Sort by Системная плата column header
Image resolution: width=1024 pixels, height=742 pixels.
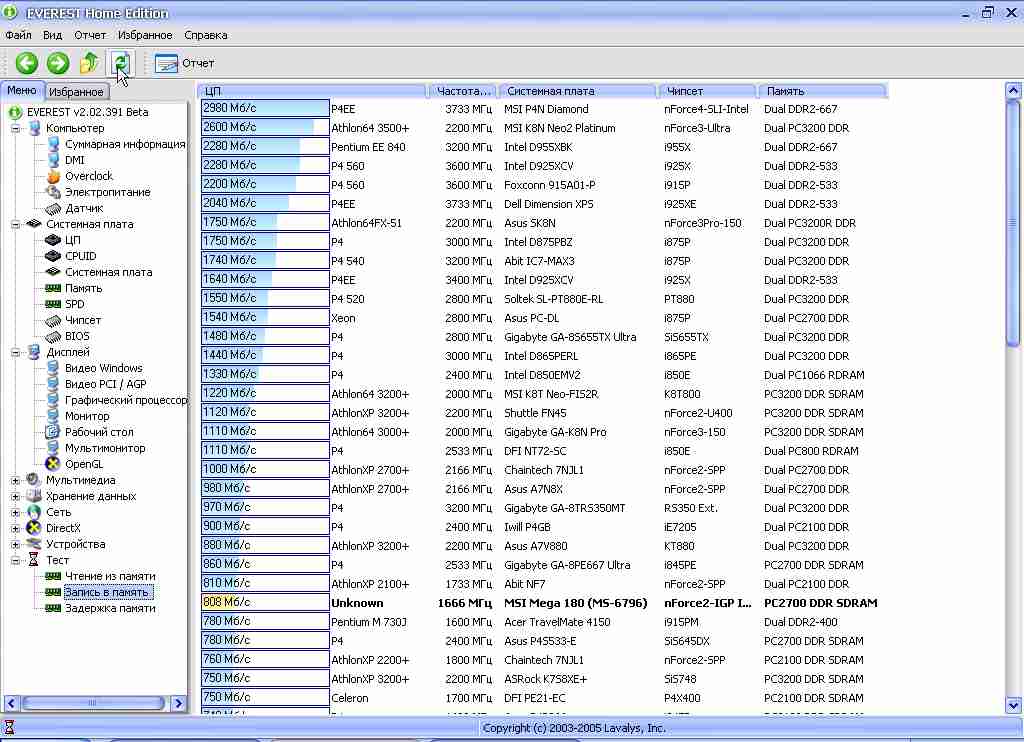577,91
